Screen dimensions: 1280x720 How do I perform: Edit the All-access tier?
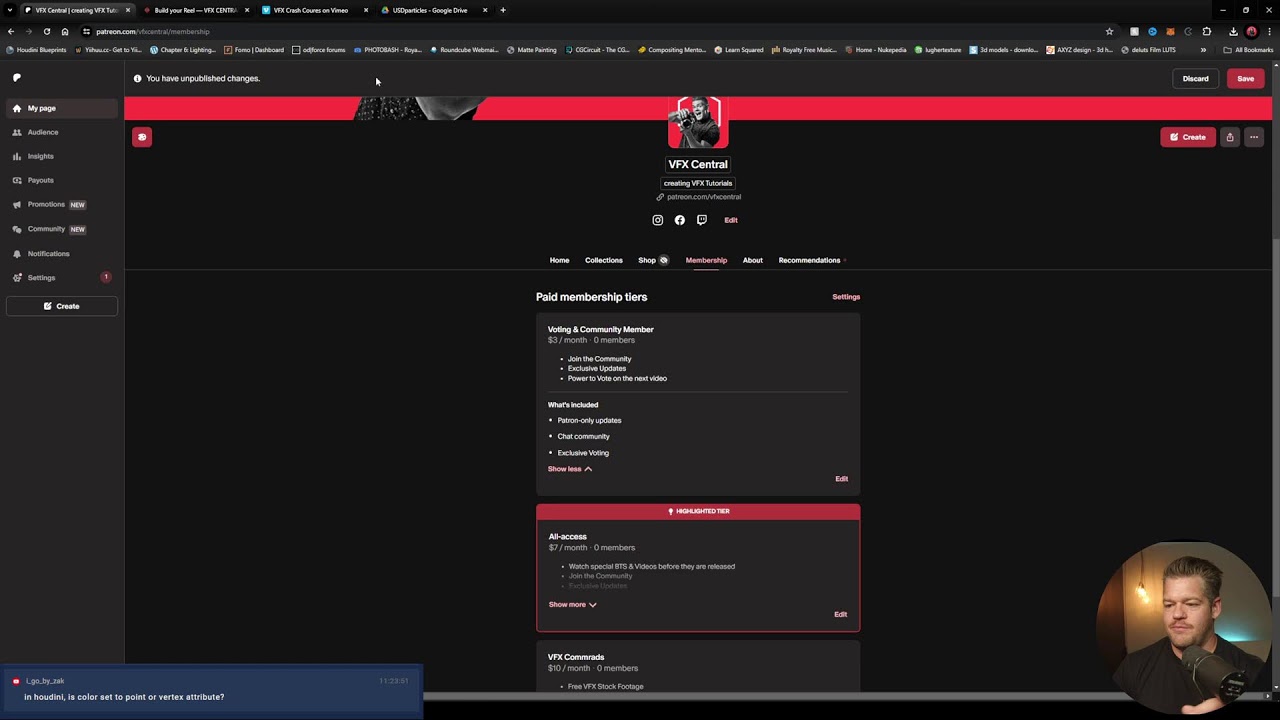point(841,614)
